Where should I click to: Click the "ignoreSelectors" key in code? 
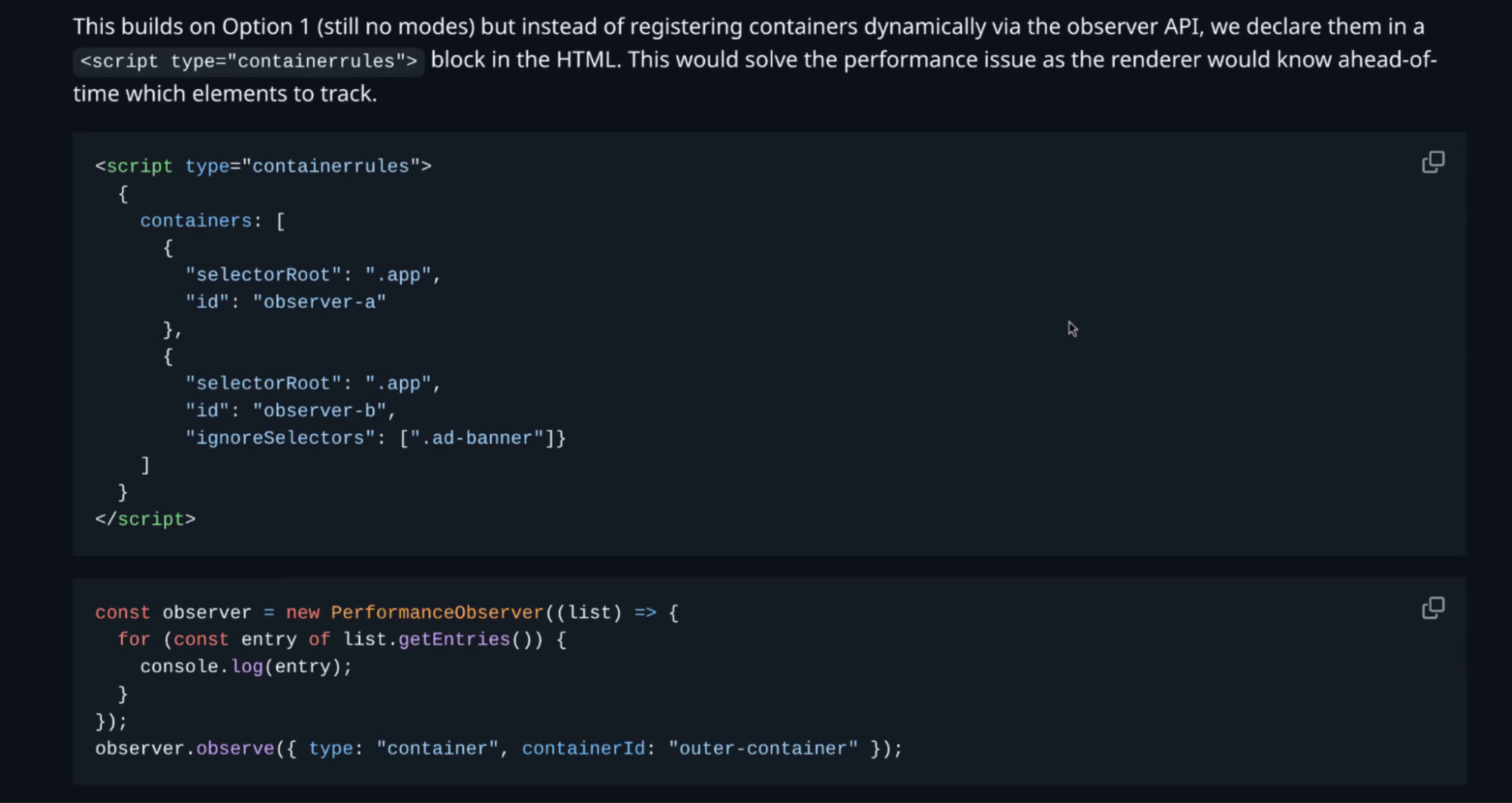[x=281, y=438]
